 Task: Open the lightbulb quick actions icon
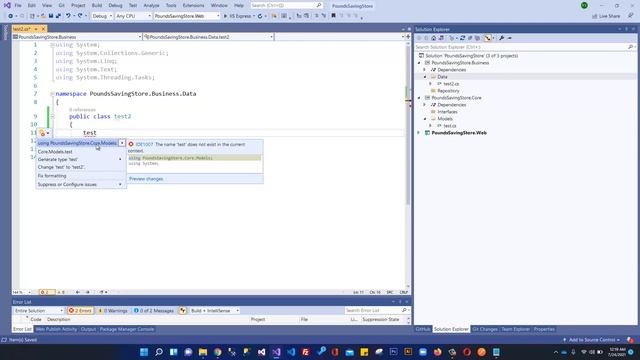pos(42,133)
